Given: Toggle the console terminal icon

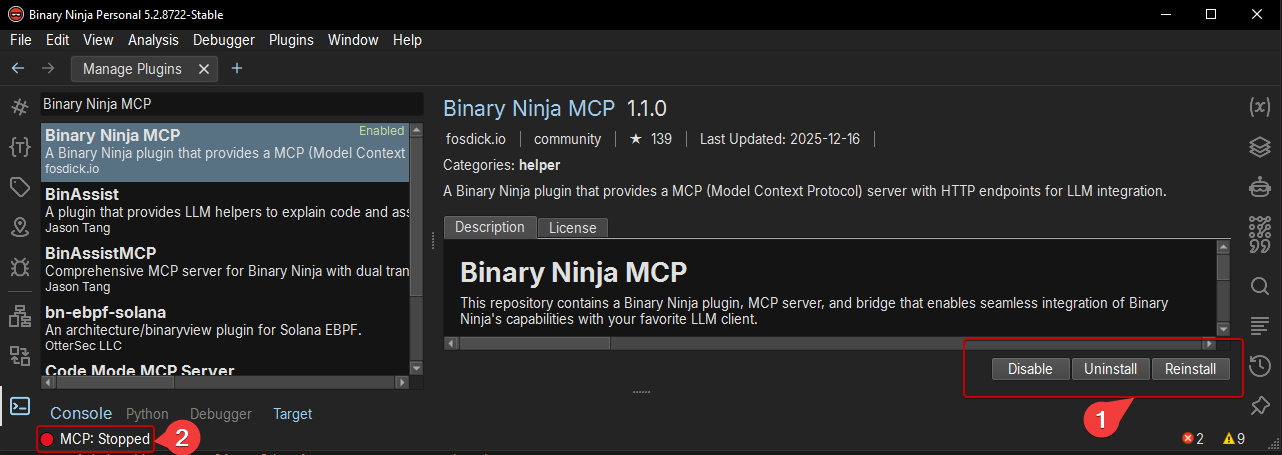Looking at the screenshot, I should pyautogui.click(x=19, y=405).
